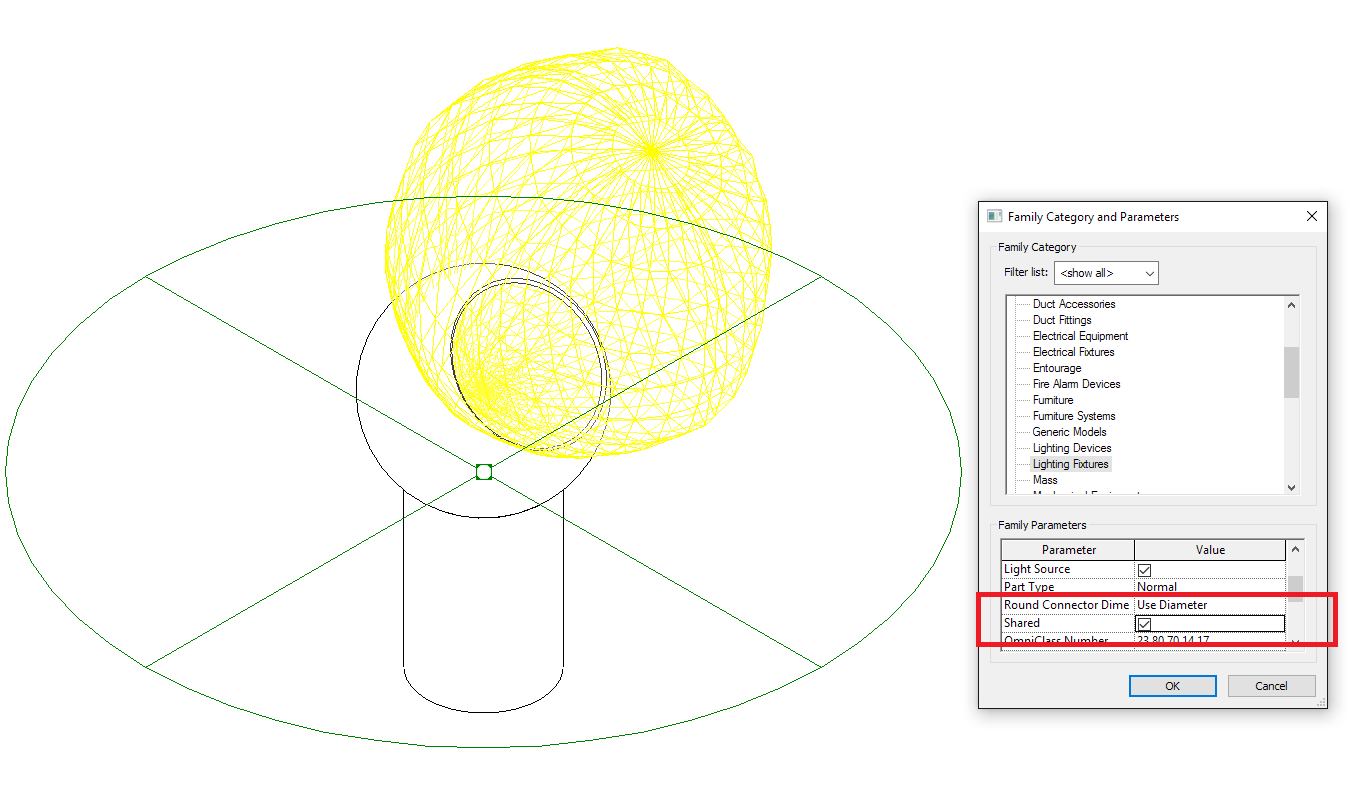Choose Electrical Fixtures category

pos(1073,352)
